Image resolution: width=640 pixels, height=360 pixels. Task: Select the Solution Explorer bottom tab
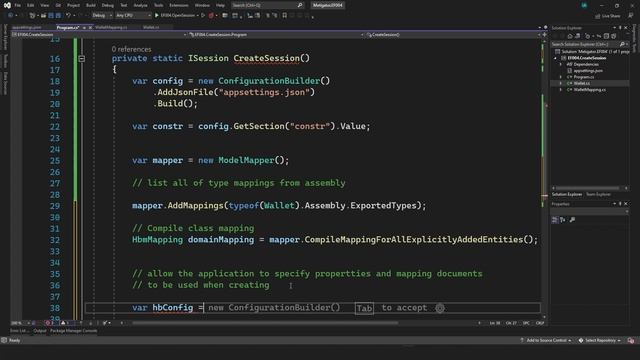point(567,194)
